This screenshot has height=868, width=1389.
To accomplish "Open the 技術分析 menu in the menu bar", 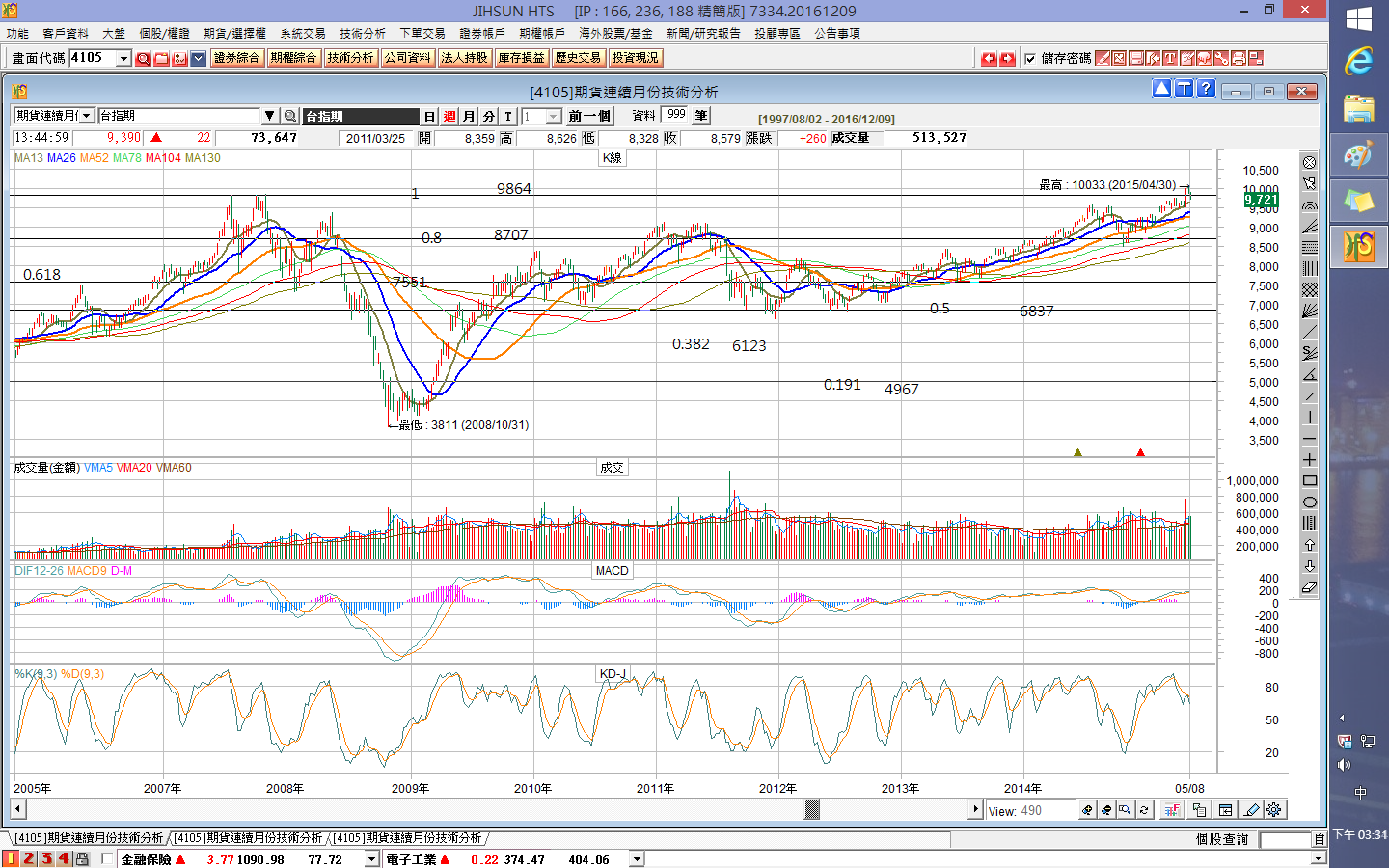I will coord(363,33).
